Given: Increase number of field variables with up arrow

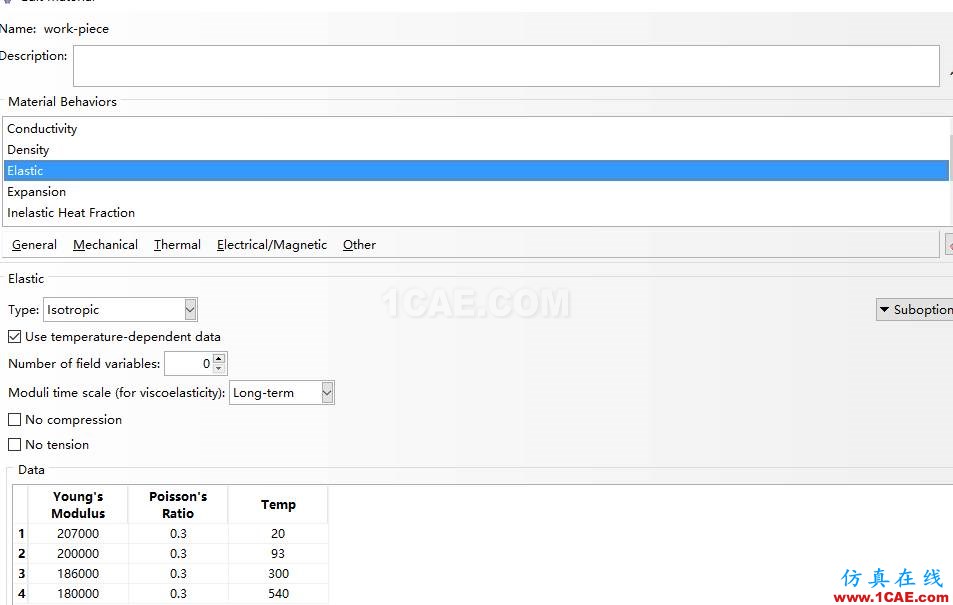Looking at the screenshot, I should click(x=219, y=358).
